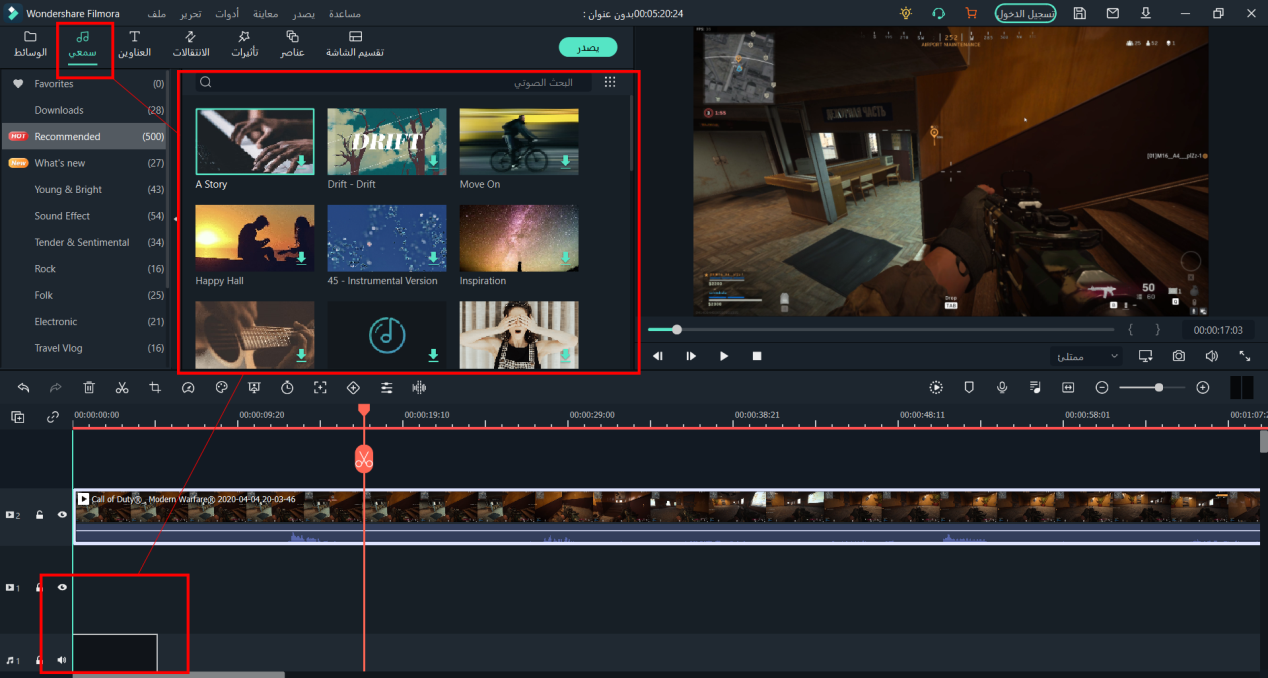Click the preview progress slider handle
This screenshot has height=678, width=1268.
coord(677,329)
